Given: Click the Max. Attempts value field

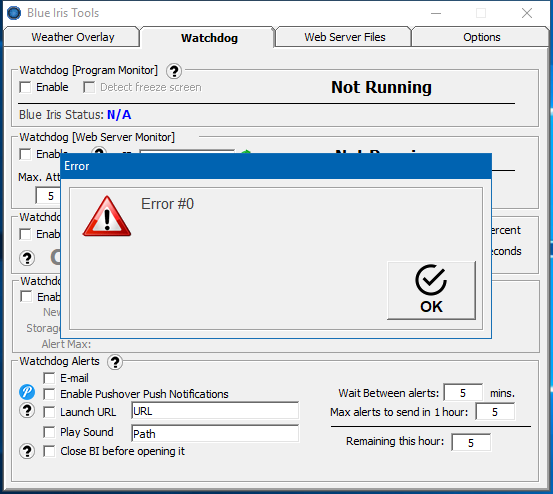Looking at the screenshot, I should coord(48,196).
